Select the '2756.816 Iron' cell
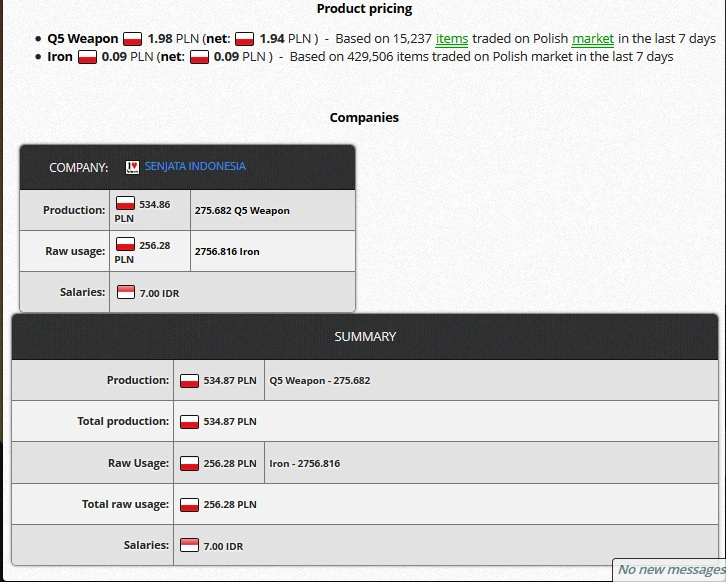Screen dimensions: 726x582 273,251
